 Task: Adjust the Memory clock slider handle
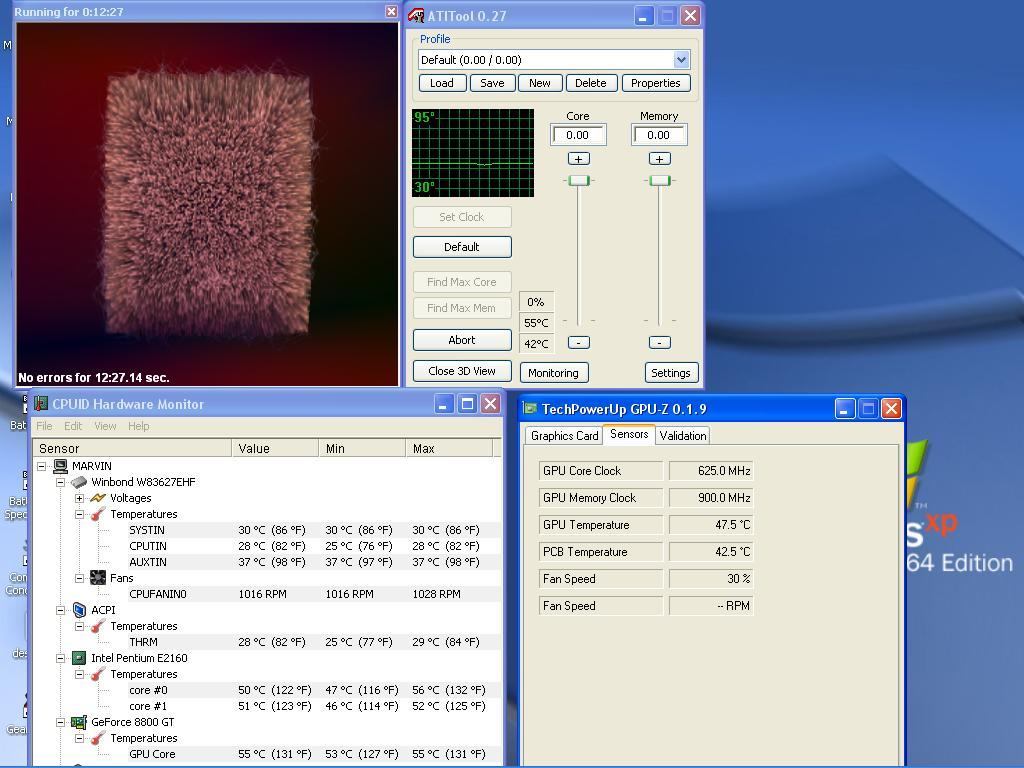pos(660,180)
